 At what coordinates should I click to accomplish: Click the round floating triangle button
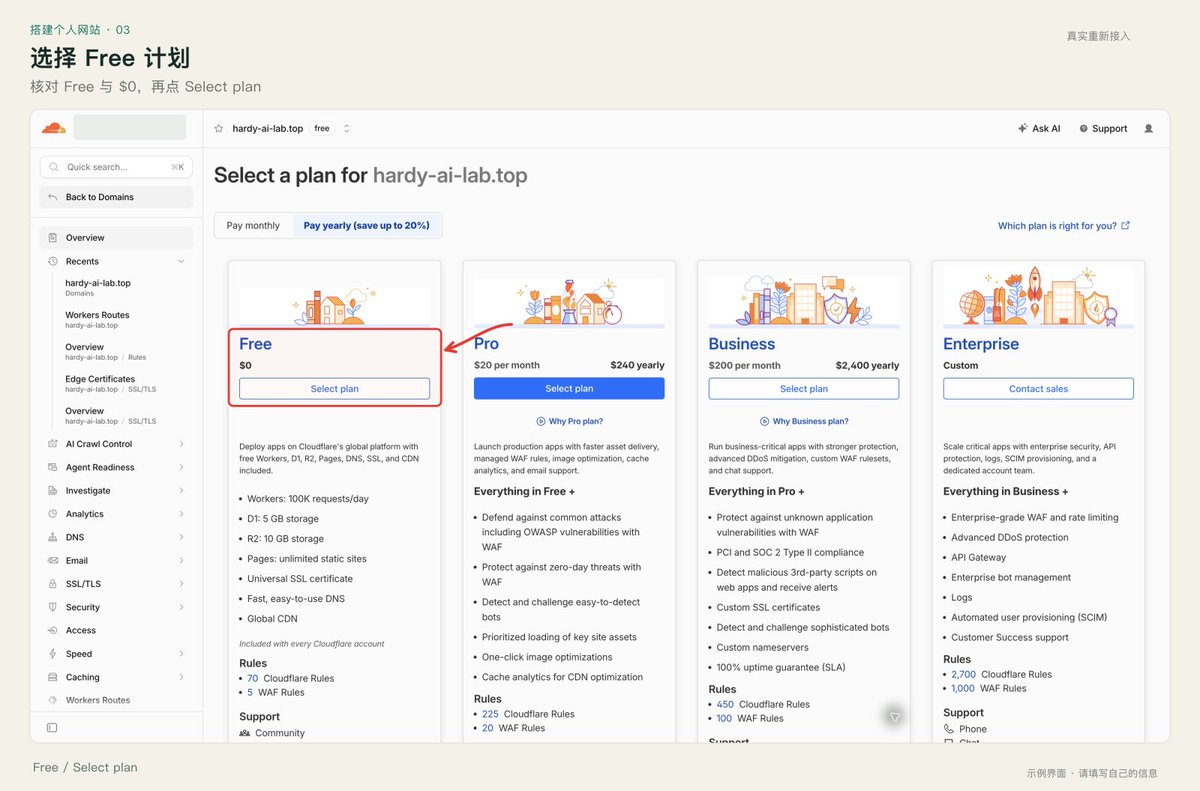(895, 716)
